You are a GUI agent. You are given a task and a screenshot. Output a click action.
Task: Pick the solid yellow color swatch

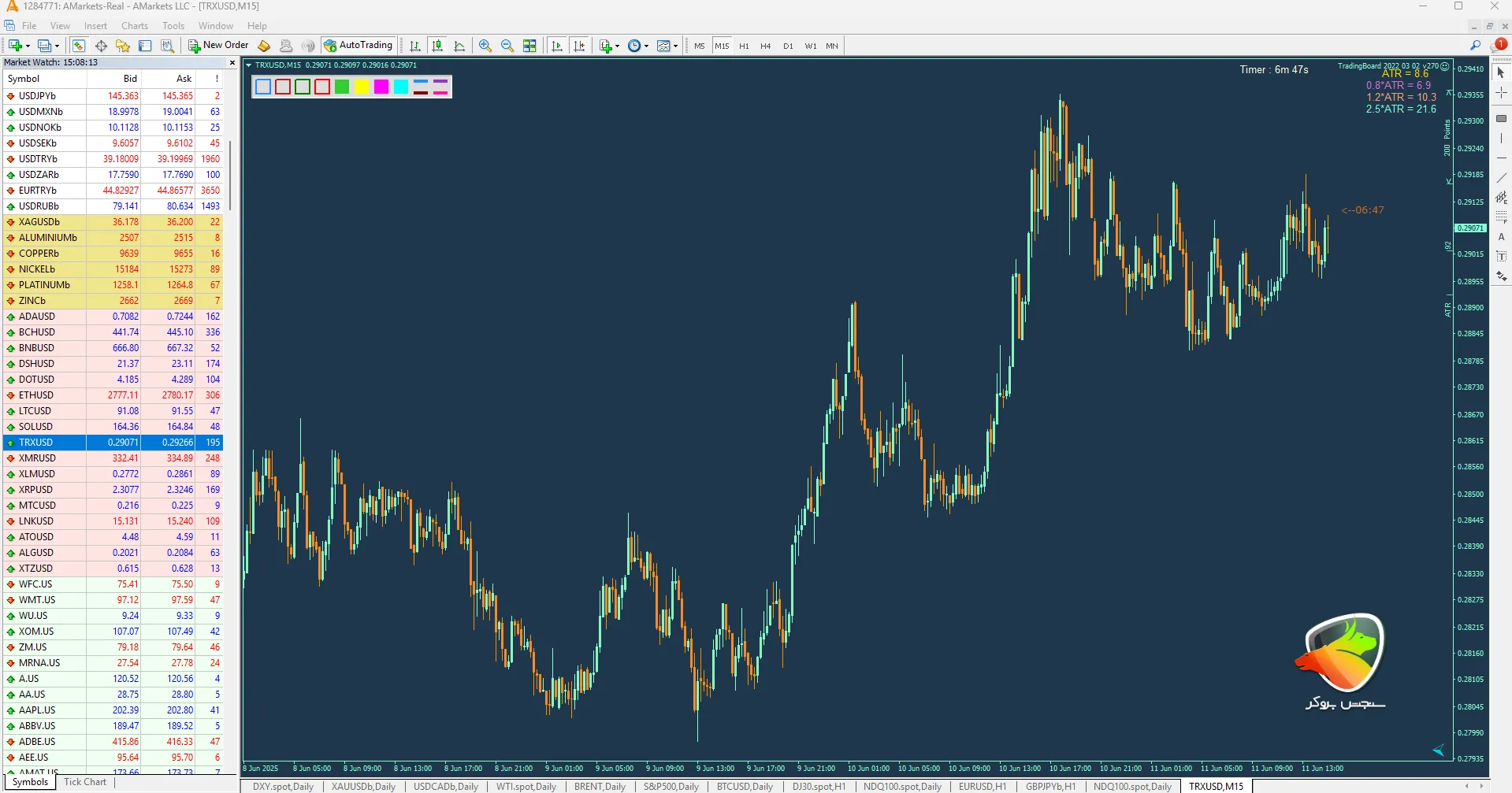[x=362, y=87]
